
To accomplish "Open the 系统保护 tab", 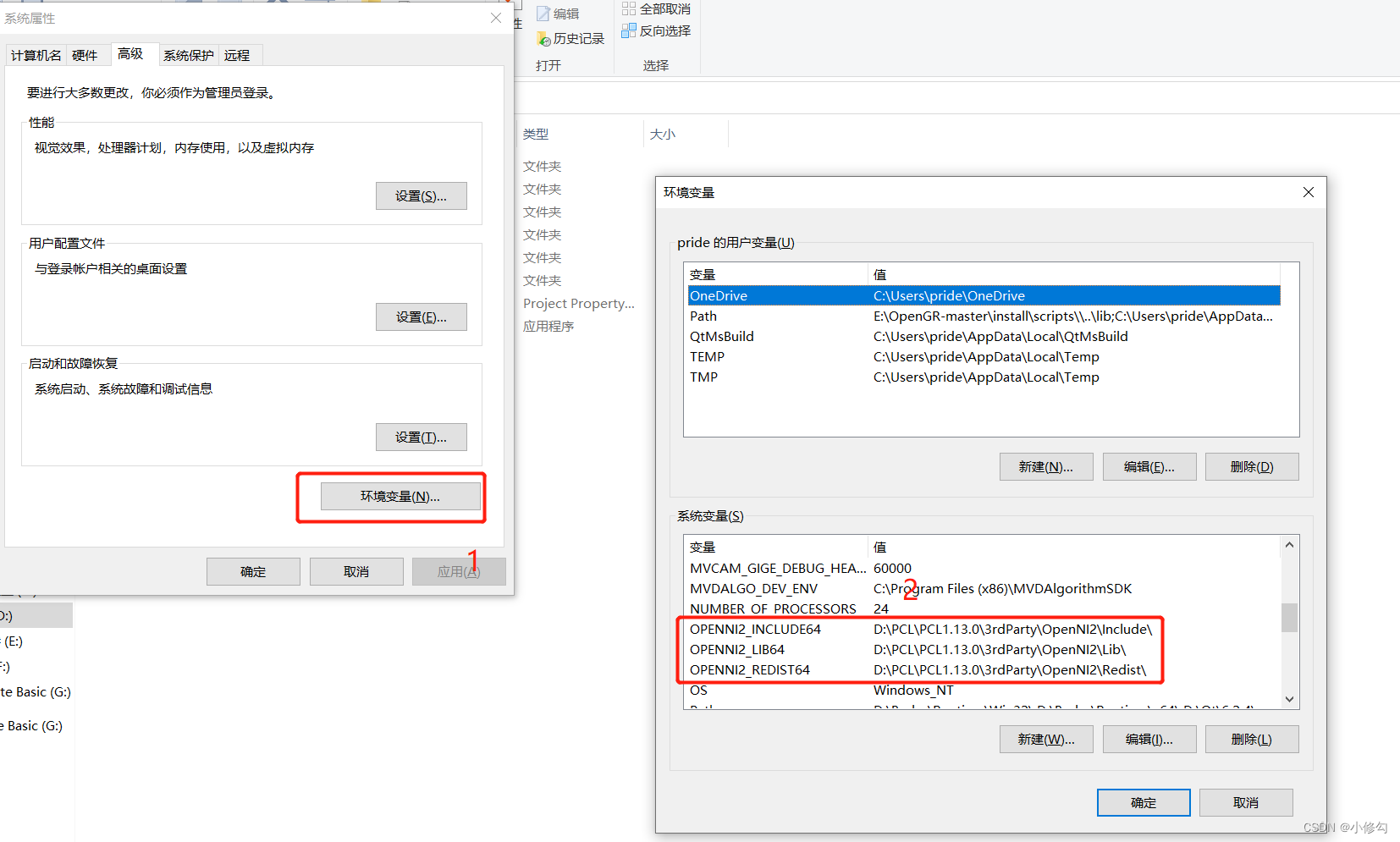I will (x=189, y=55).
